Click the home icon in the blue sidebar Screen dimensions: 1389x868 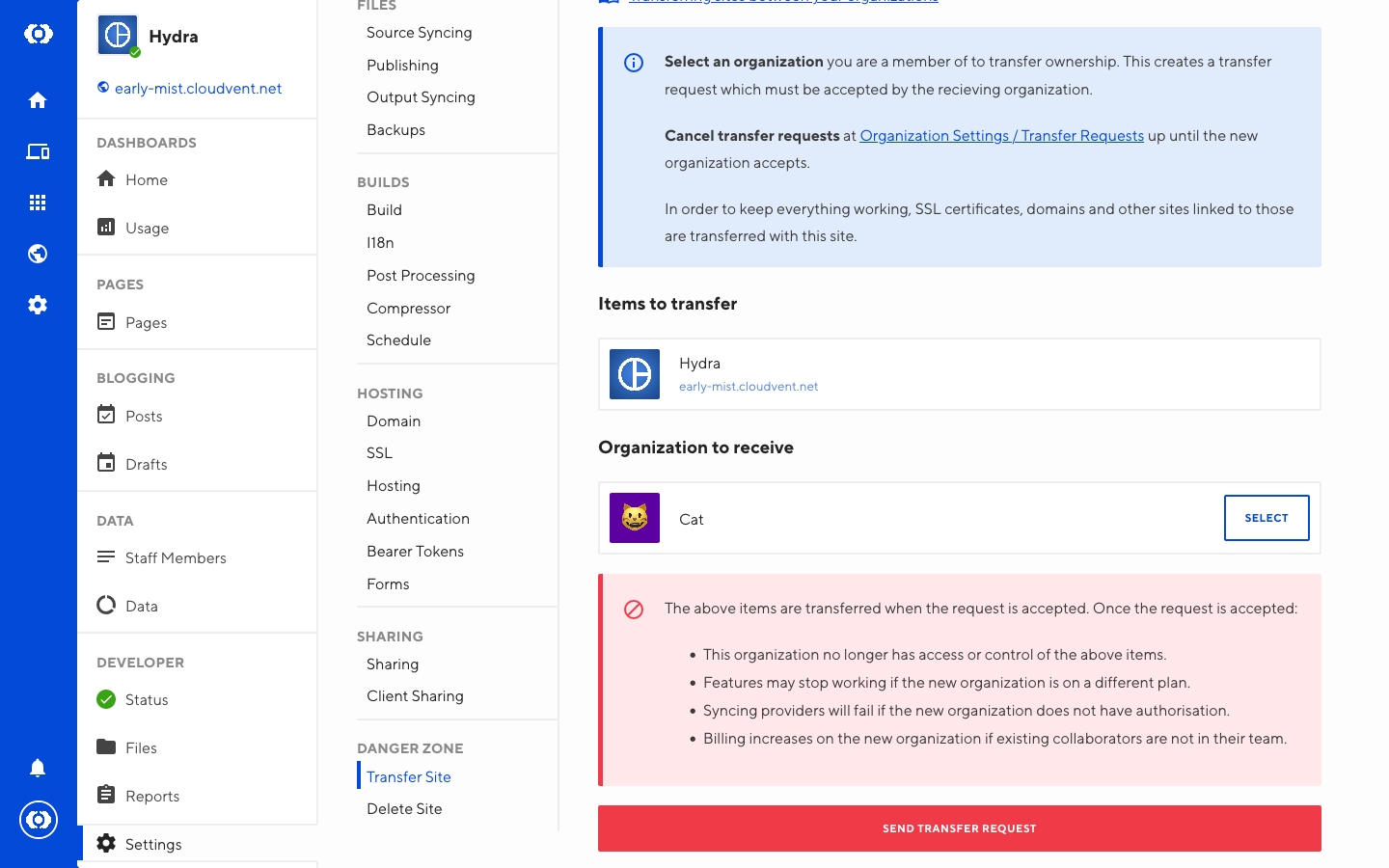click(x=38, y=100)
